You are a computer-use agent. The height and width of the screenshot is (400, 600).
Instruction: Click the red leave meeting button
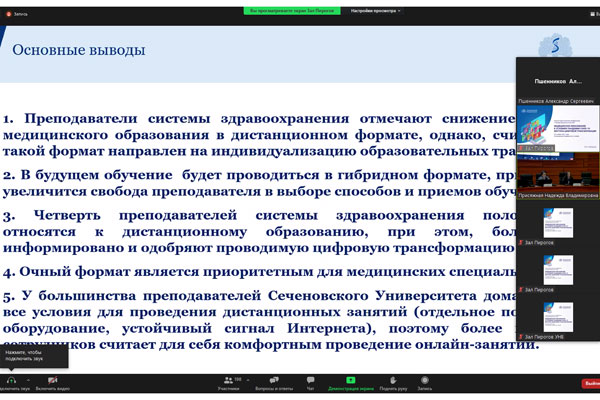point(589,382)
